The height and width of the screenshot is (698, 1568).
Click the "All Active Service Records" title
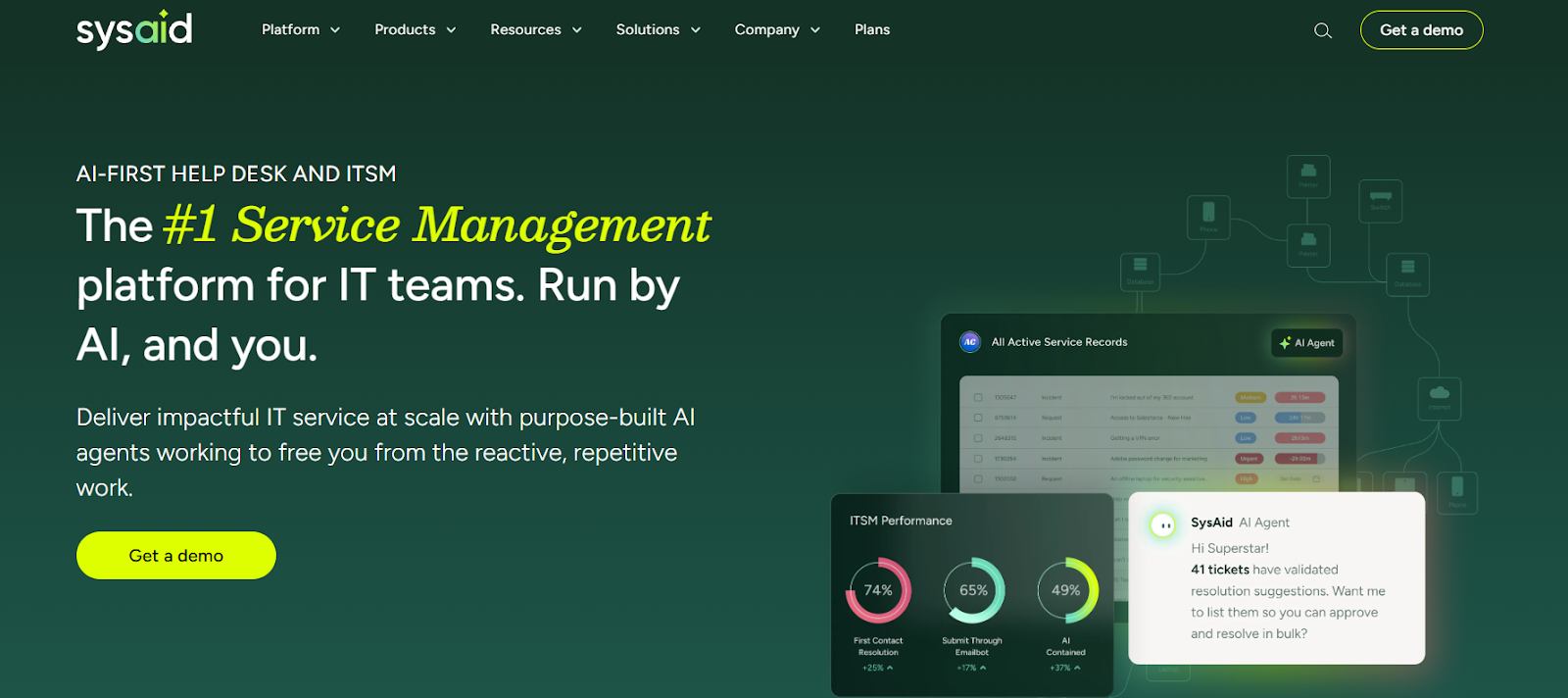pos(1059,342)
